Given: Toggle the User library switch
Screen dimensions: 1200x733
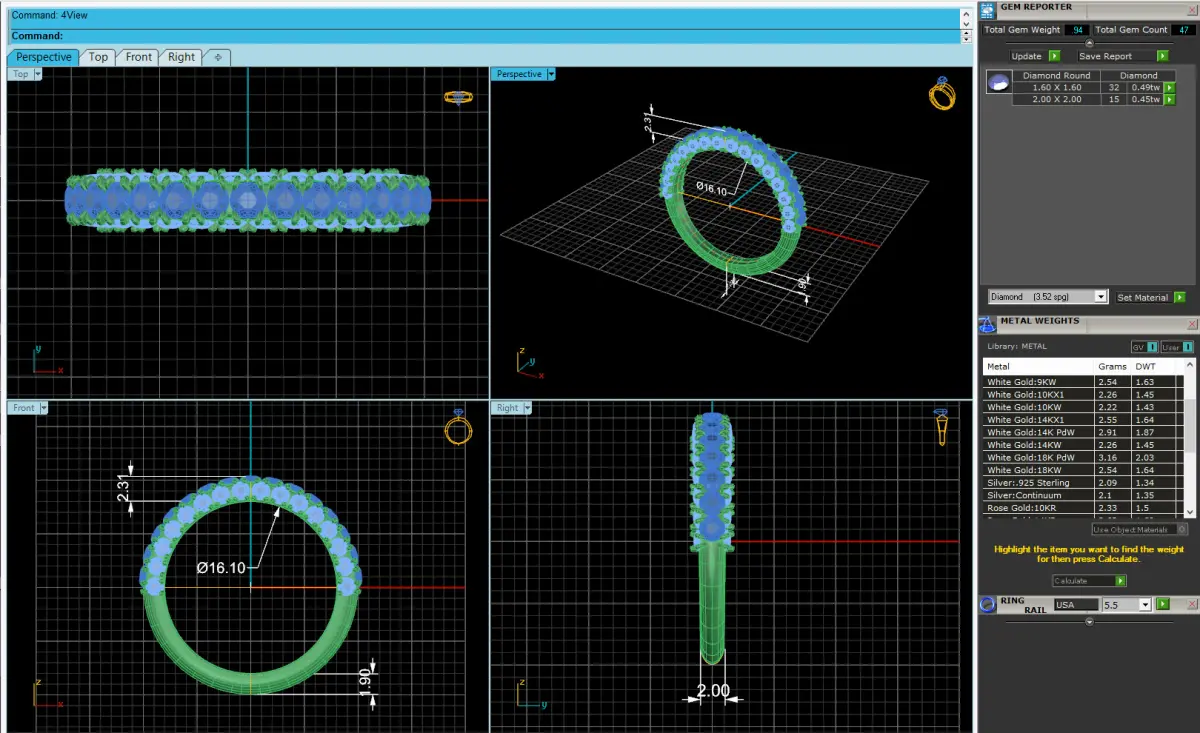Looking at the screenshot, I should click(1177, 347).
